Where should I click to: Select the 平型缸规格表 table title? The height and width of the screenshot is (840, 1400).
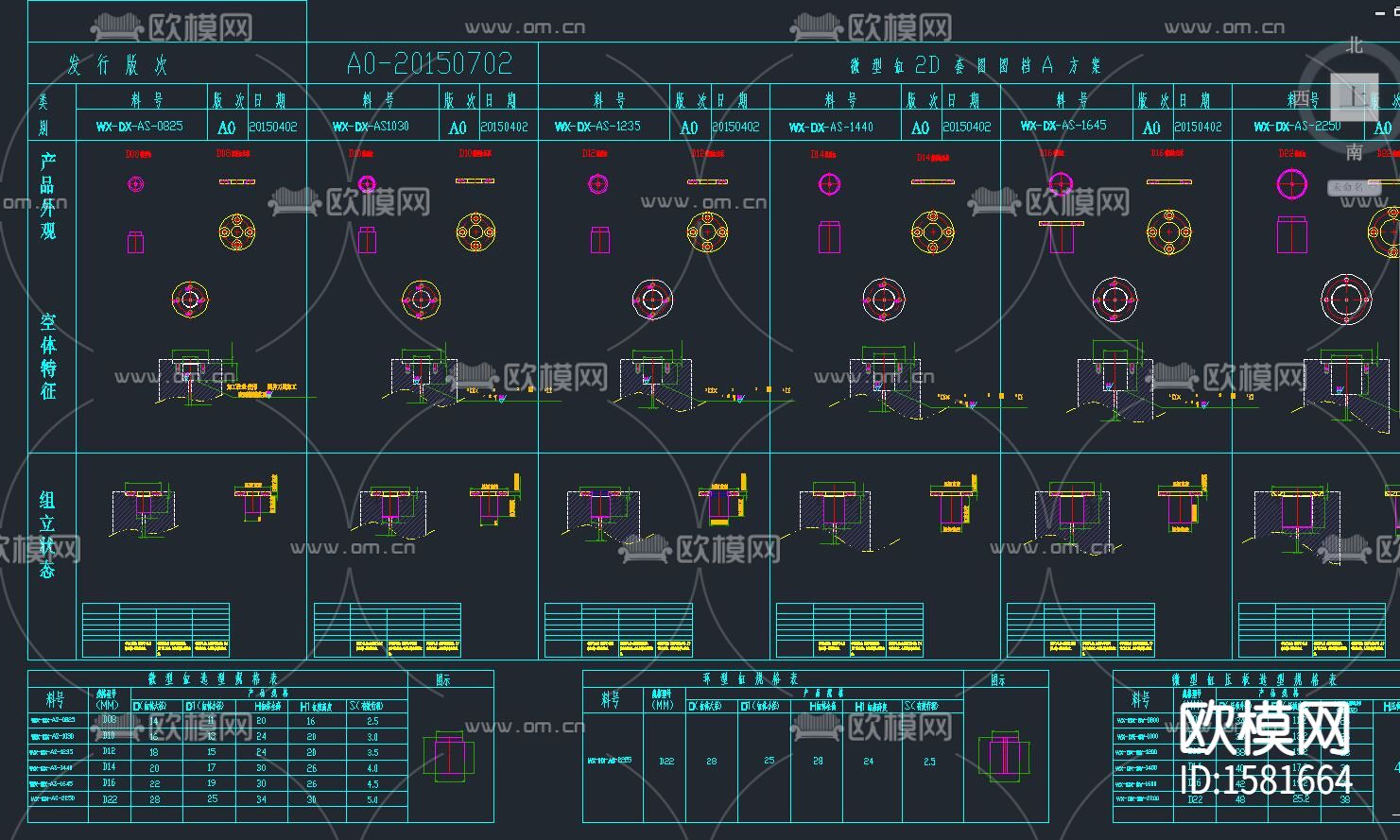point(752,678)
